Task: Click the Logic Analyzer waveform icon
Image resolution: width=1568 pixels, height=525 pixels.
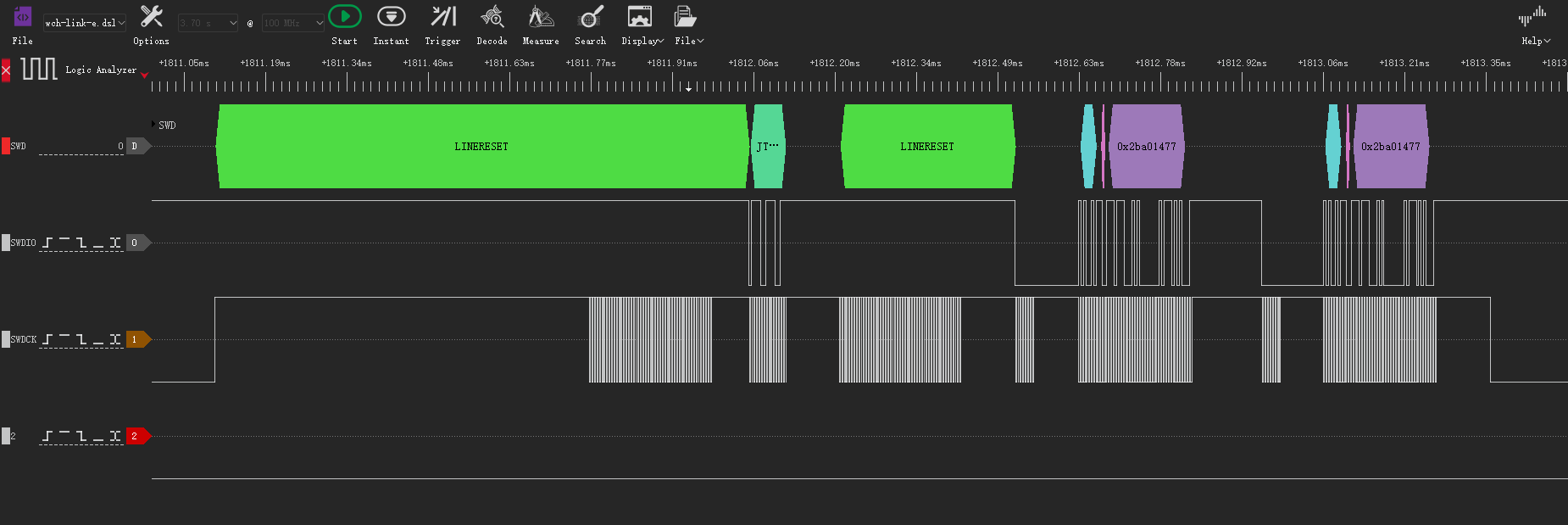Action: click(39, 69)
